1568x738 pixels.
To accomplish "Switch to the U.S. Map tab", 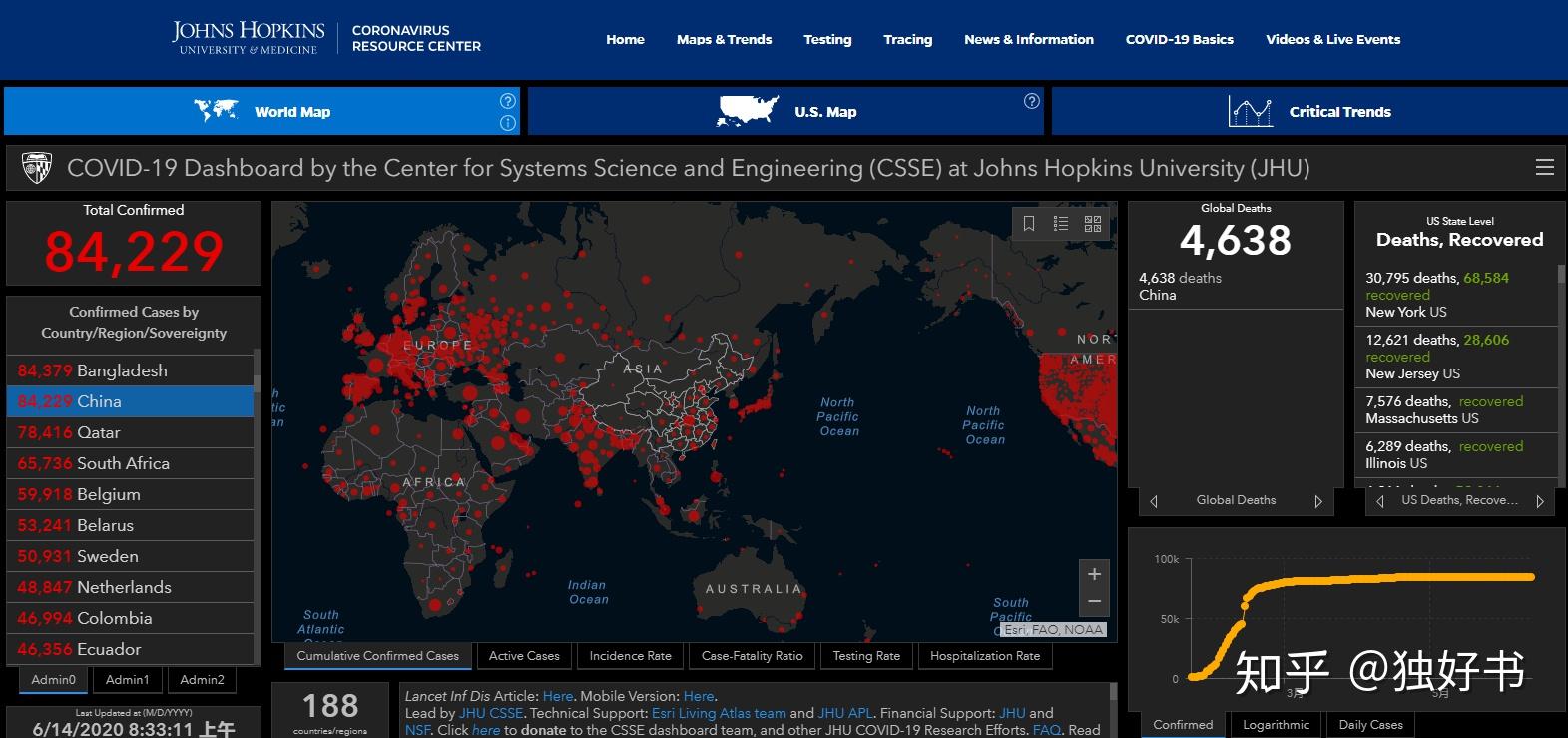I will point(785,111).
